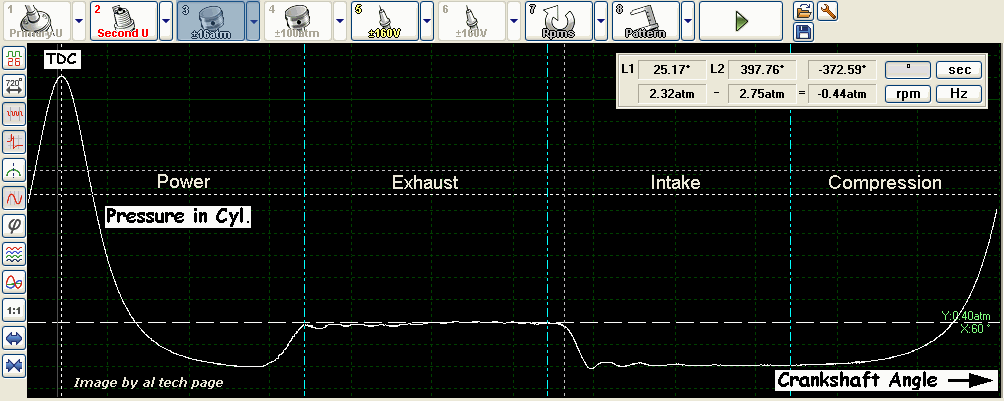Toggle channel 2 Second U input
This screenshot has height=401, width=1004.
pyautogui.click(x=121, y=20)
